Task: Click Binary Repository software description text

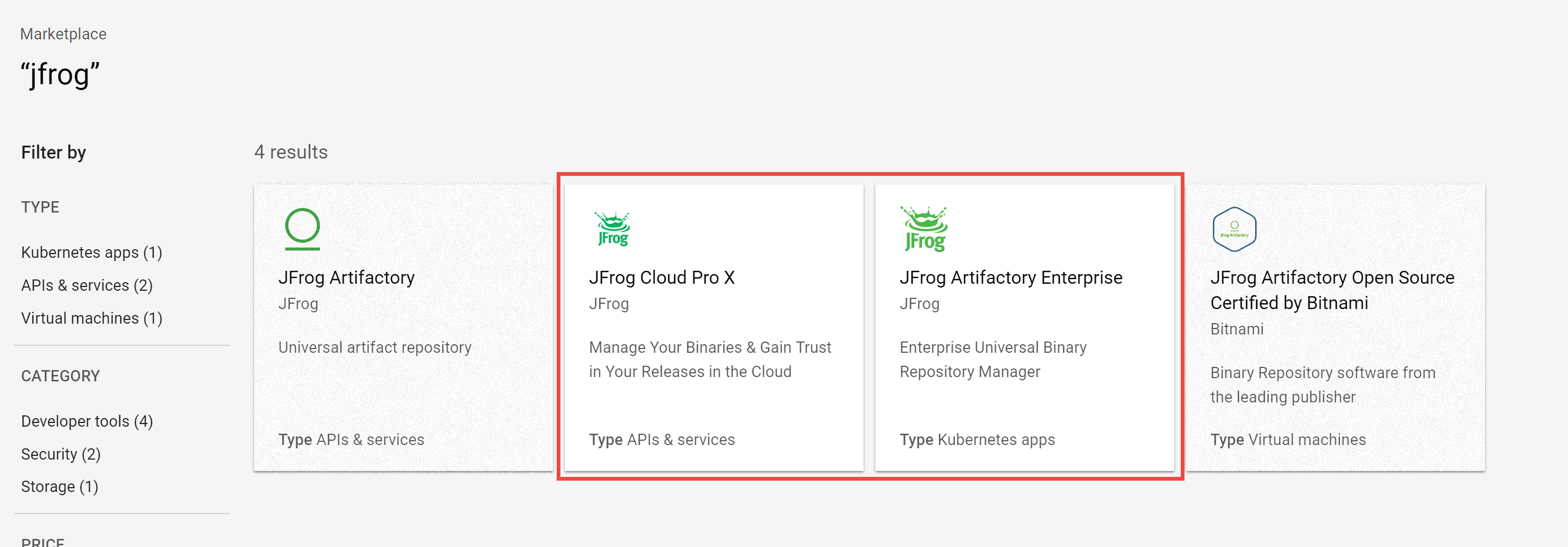Action: 1322,384
